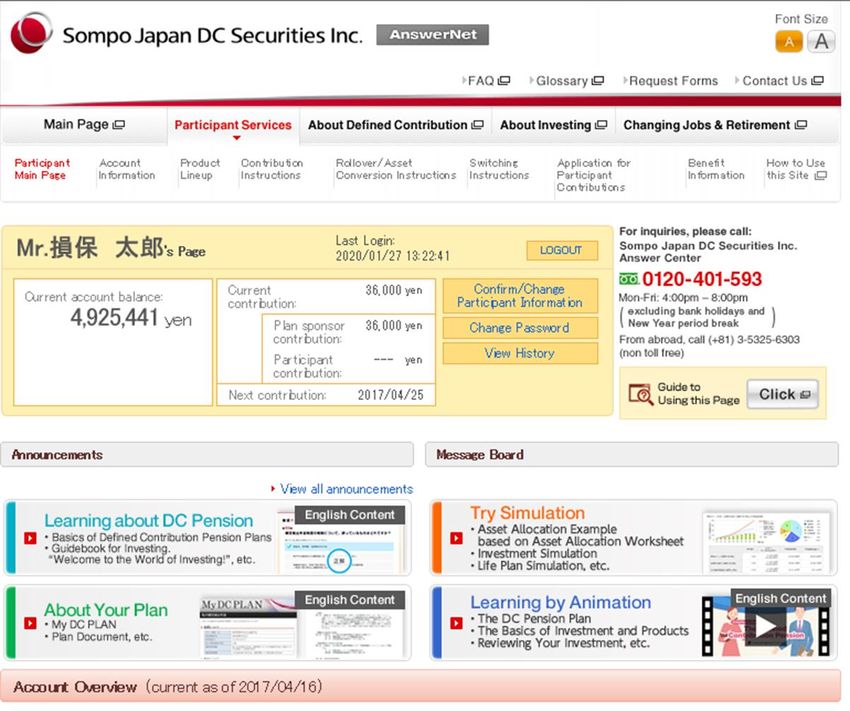Click red arrow icon for About Your Plan
The image size is (850, 711).
30,623
